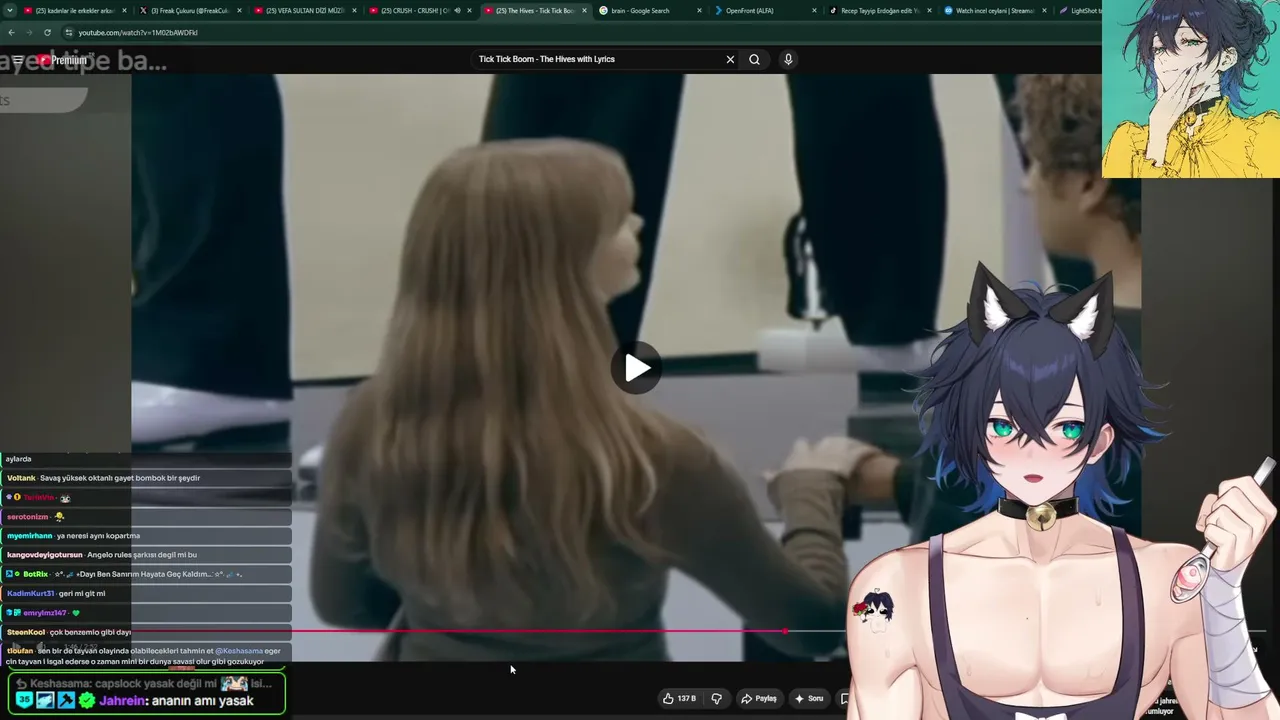Dislike the video with thumbs down
This screenshot has height=720, width=1280.
point(716,698)
